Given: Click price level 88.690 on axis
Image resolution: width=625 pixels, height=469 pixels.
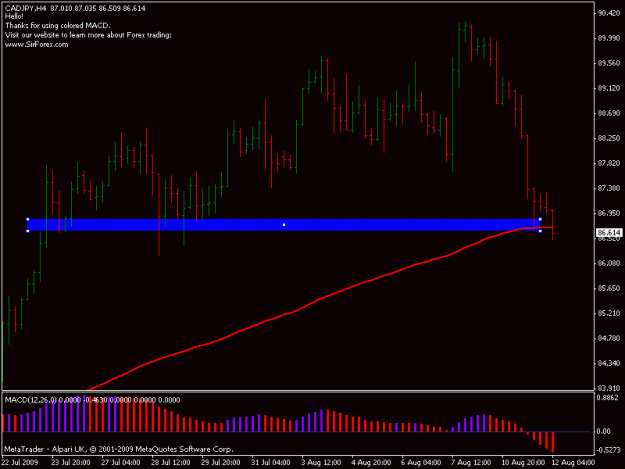Looking at the screenshot, I should (609, 113).
